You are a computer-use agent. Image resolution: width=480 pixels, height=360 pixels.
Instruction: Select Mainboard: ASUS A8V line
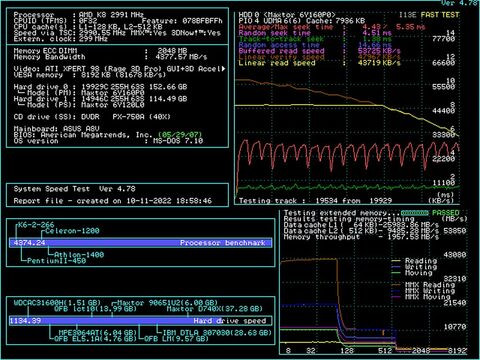tap(56, 129)
